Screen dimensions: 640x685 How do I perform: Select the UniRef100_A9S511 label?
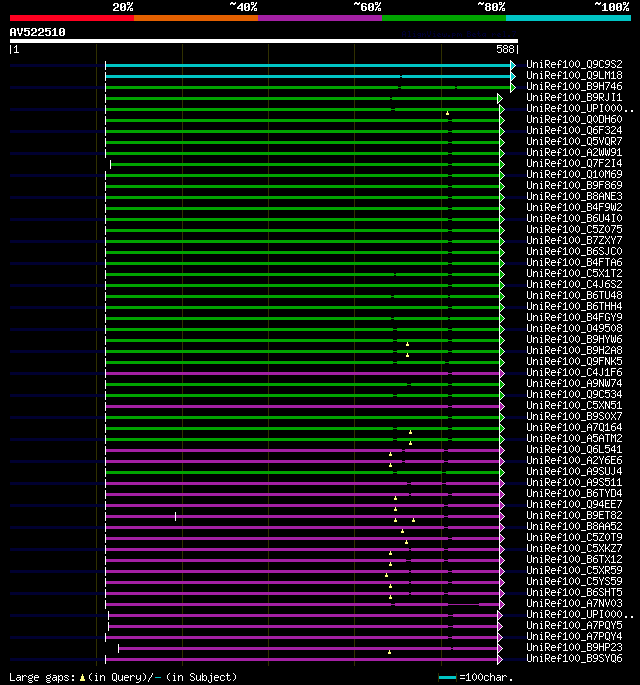(574, 482)
